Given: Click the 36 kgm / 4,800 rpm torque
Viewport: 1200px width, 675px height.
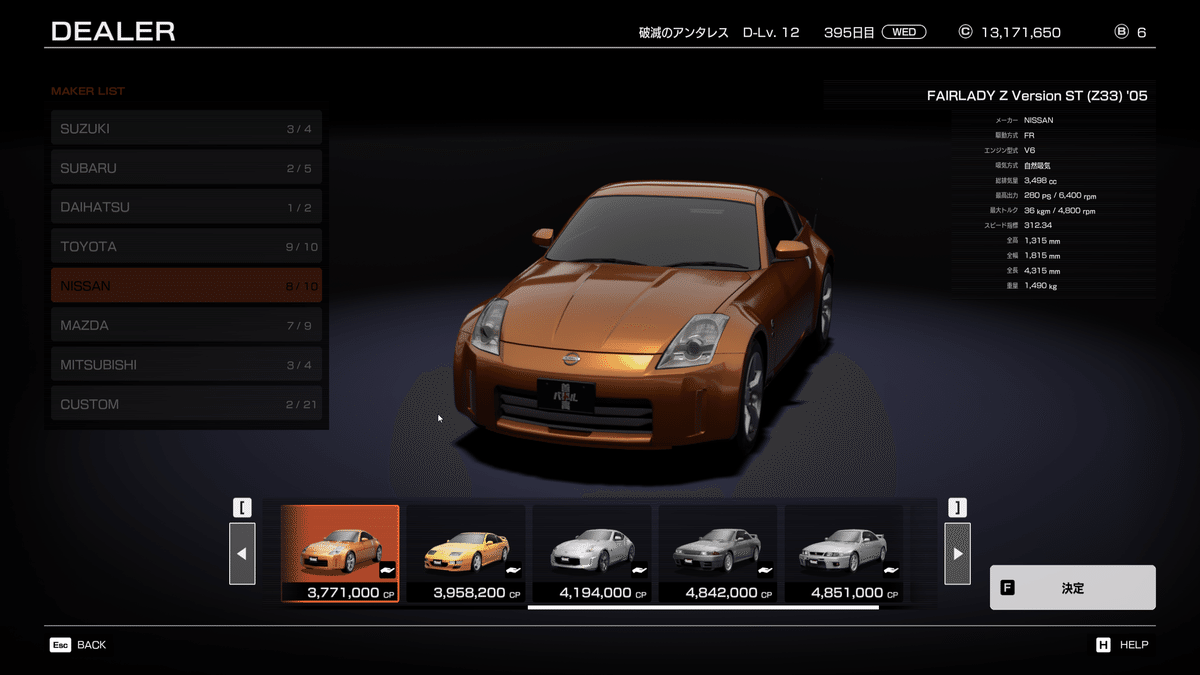Looking at the screenshot, I should (x=1059, y=210).
